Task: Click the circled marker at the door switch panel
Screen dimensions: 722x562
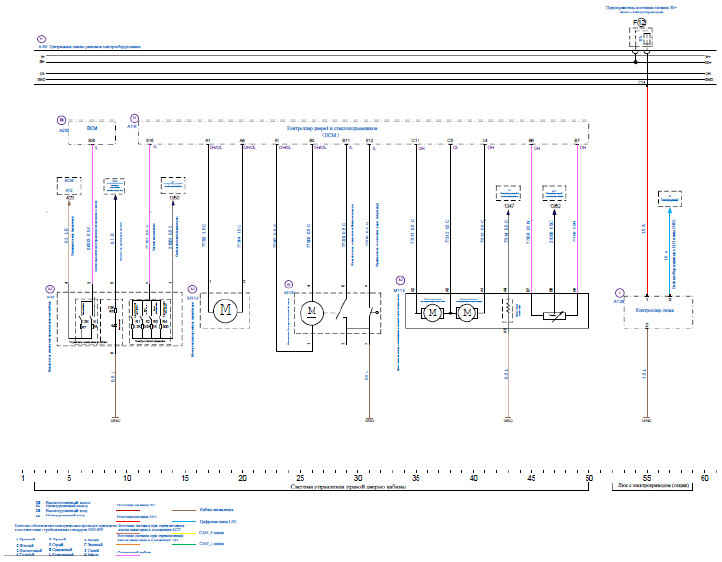Action: tap(50, 289)
